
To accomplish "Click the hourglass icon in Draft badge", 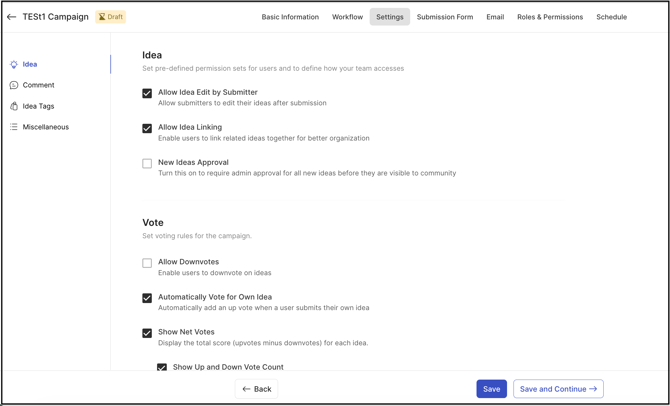I will (102, 17).
